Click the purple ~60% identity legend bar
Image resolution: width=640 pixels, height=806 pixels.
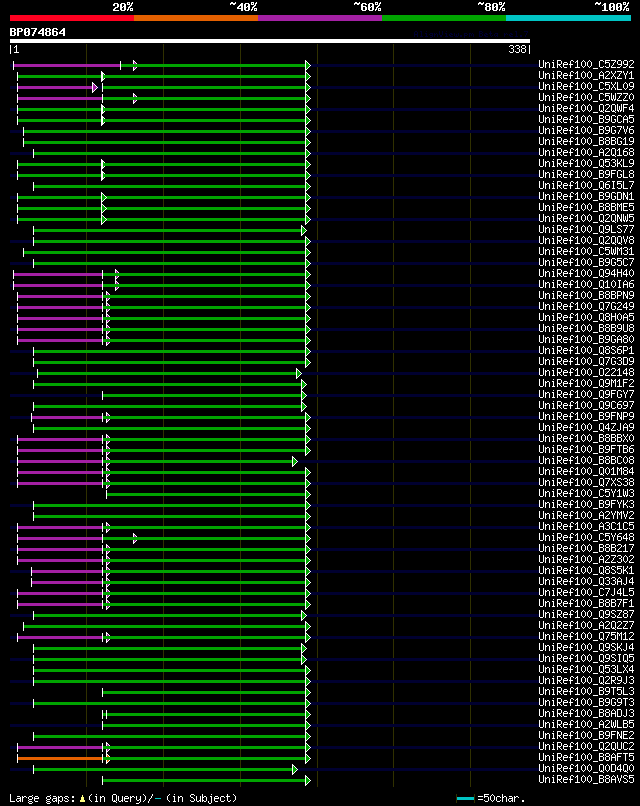[320, 18]
